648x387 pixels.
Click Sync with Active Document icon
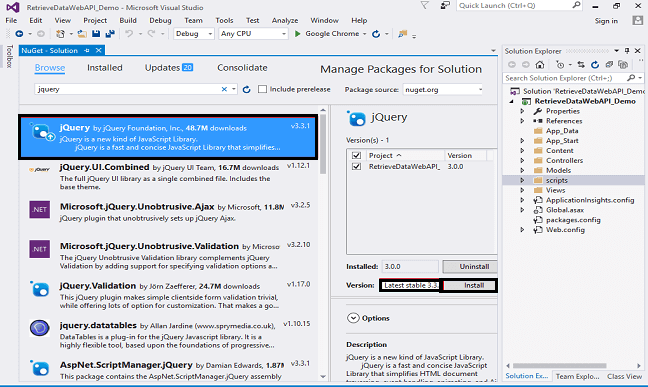pyautogui.click(x=581, y=65)
